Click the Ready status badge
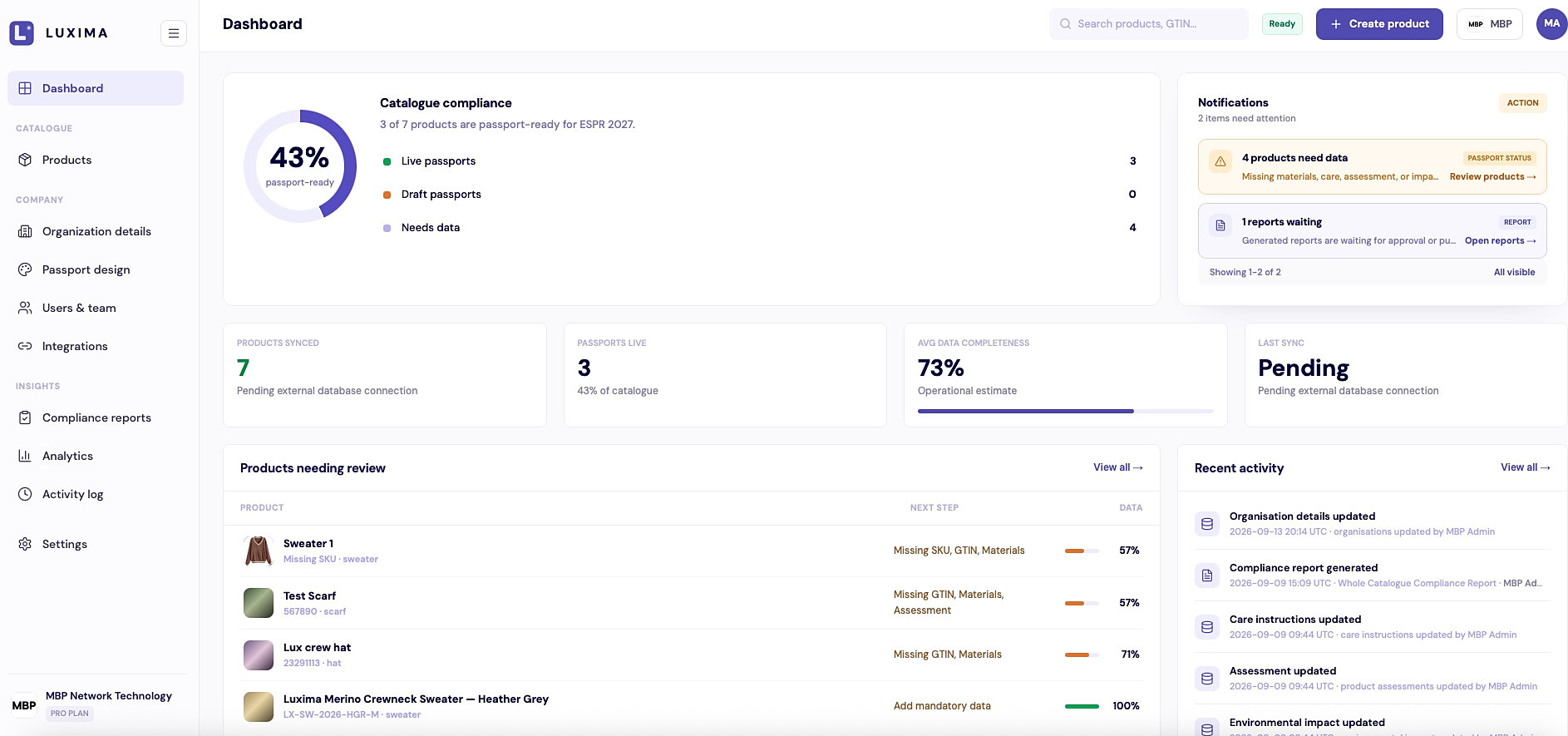The height and width of the screenshot is (736, 1568). coord(1282,24)
